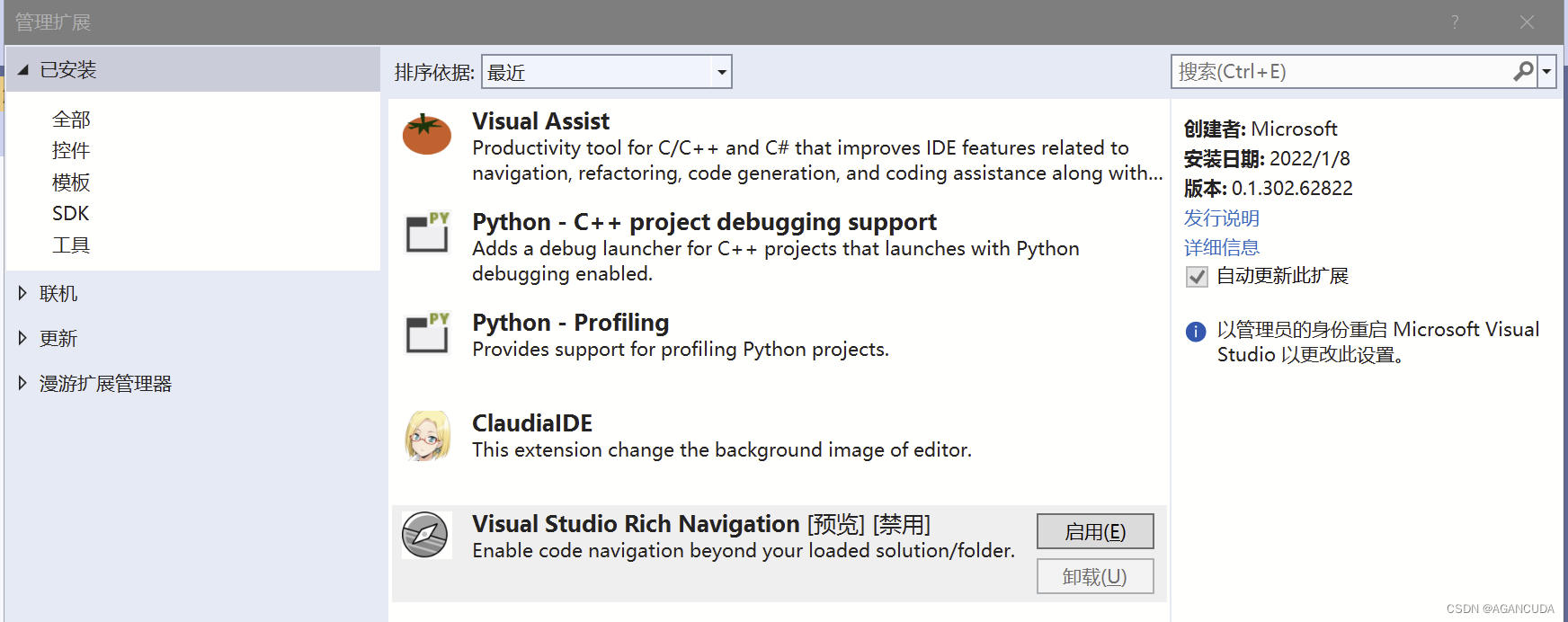Select the 全部 (All) category
This screenshot has height=622, width=1568.
(72, 120)
